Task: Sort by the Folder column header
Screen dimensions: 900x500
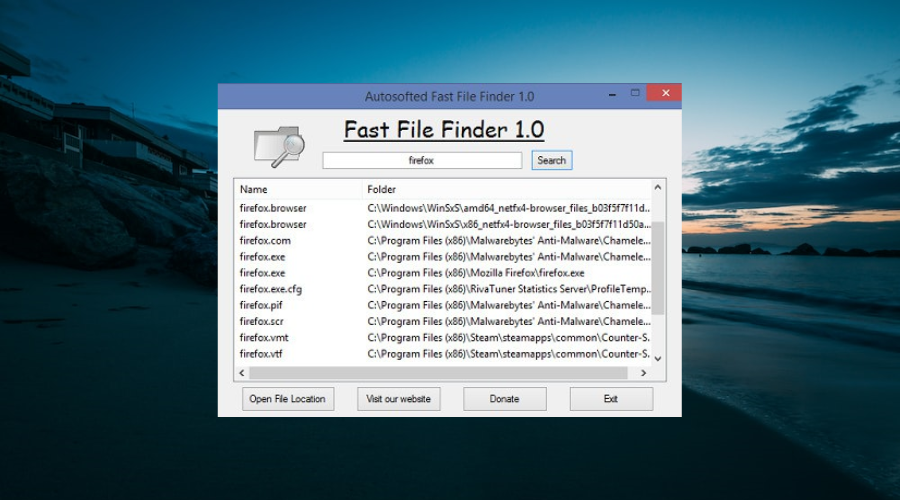Action: click(x=507, y=189)
